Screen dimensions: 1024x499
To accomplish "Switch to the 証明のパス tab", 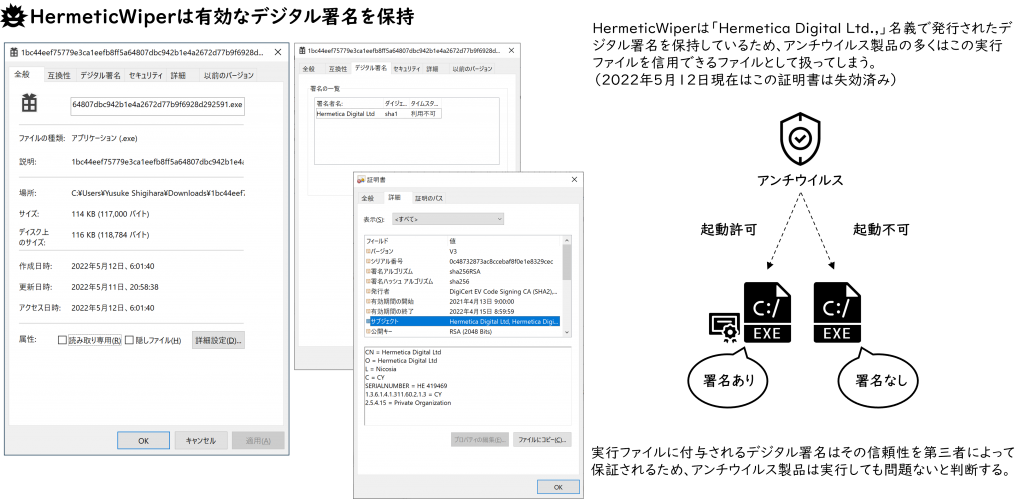I will coord(428,198).
